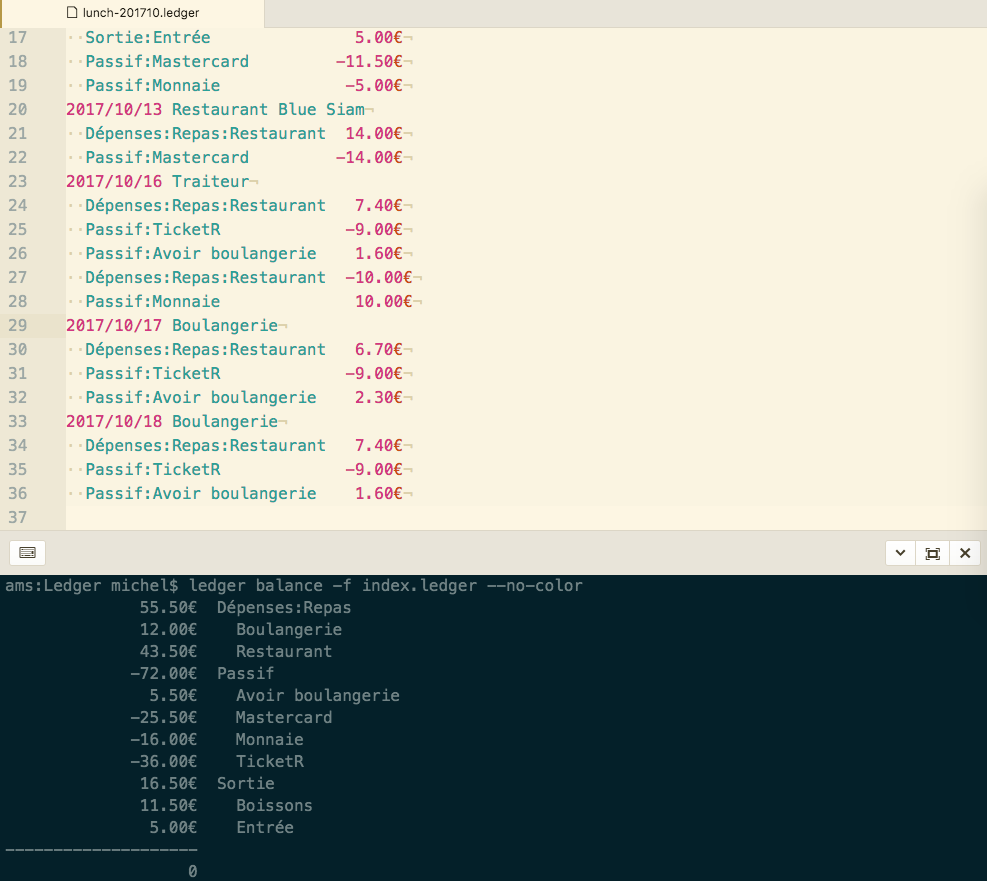Click the '11.50€' Boissons balance in terminal
This screenshot has width=987, height=881.
(168, 805)
